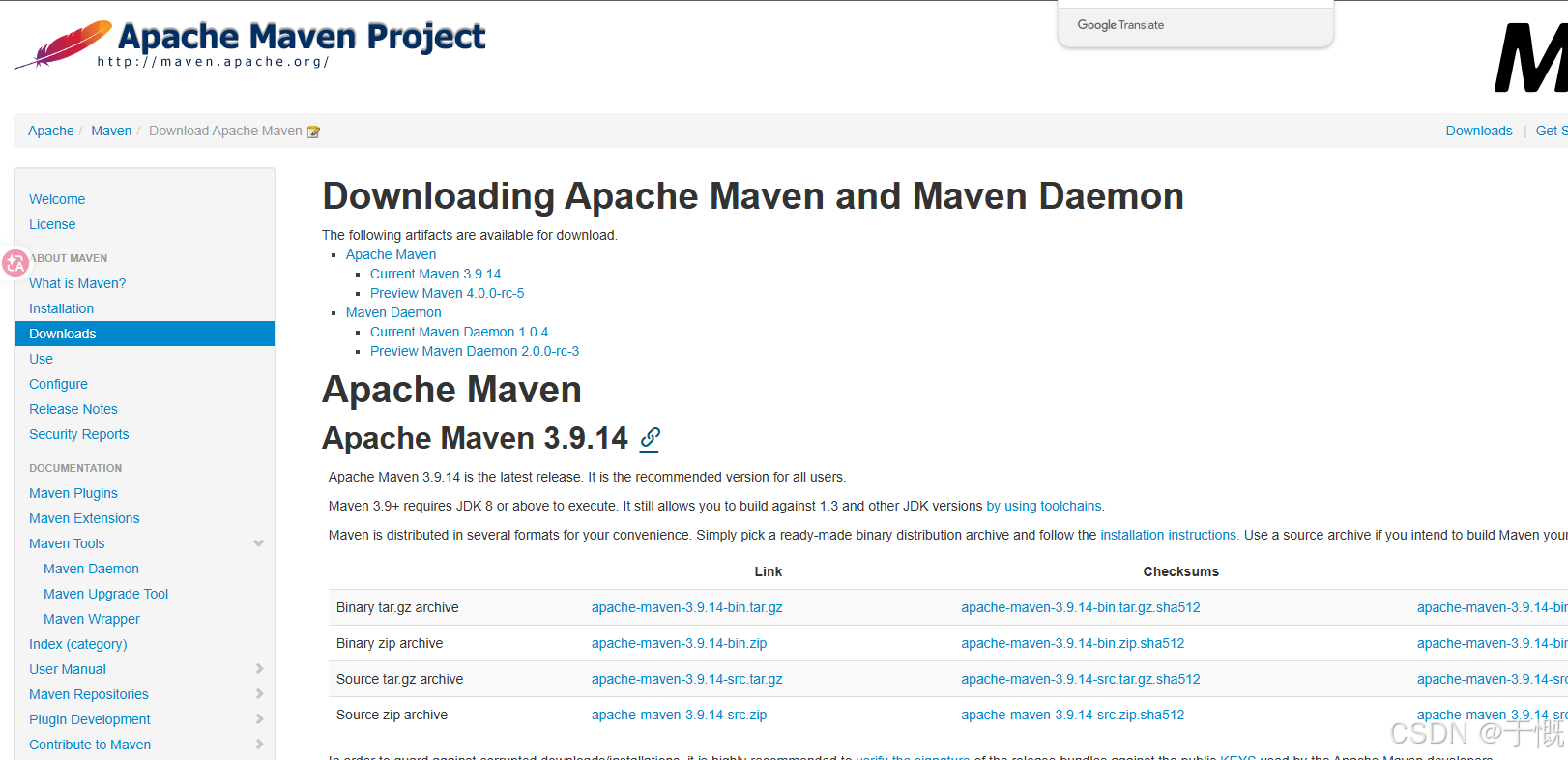Image resolution: width=1568 pixels, height=760 pixels.
Task: Click the 'Checksums' column header
Action: [1181, 571]
